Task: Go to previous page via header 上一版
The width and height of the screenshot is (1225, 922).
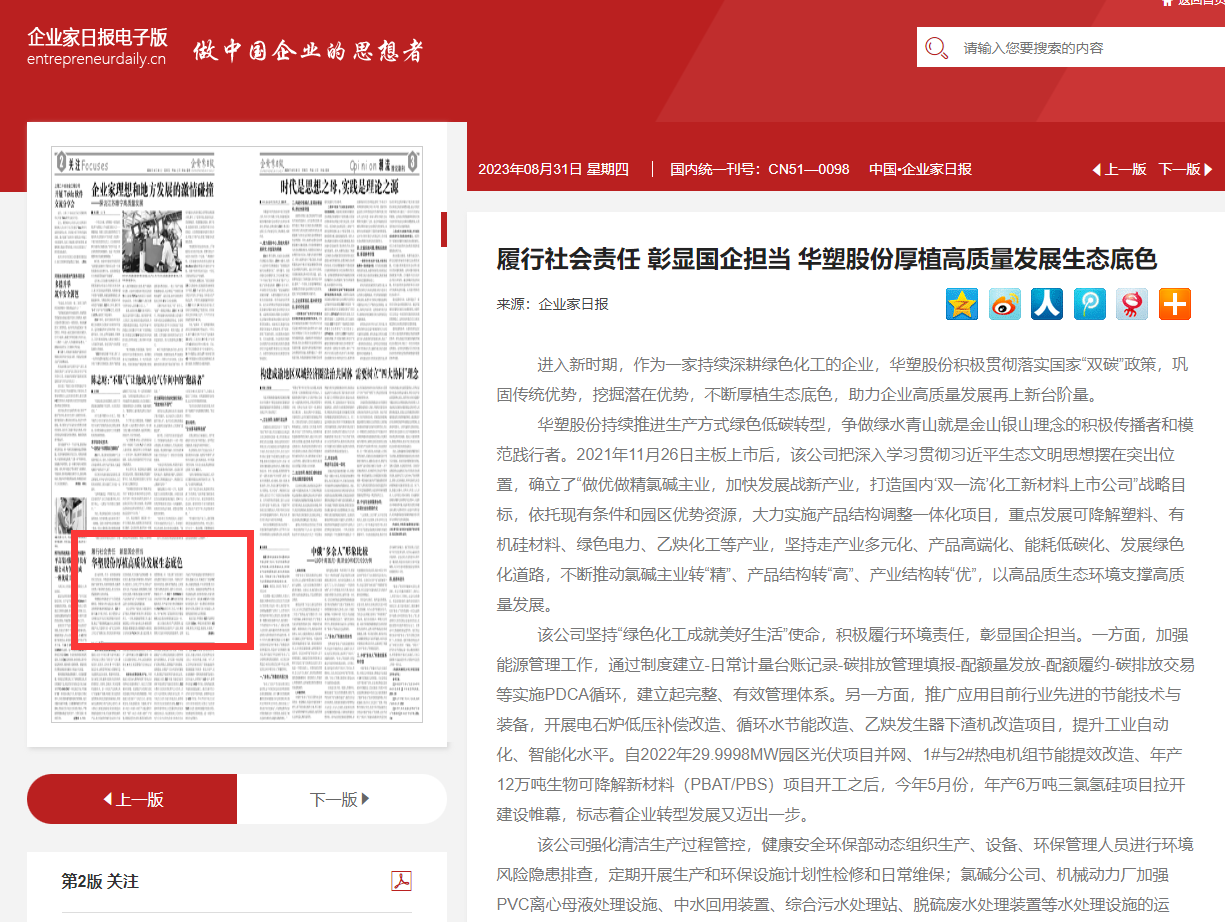Action: (x=1119, y=169)
